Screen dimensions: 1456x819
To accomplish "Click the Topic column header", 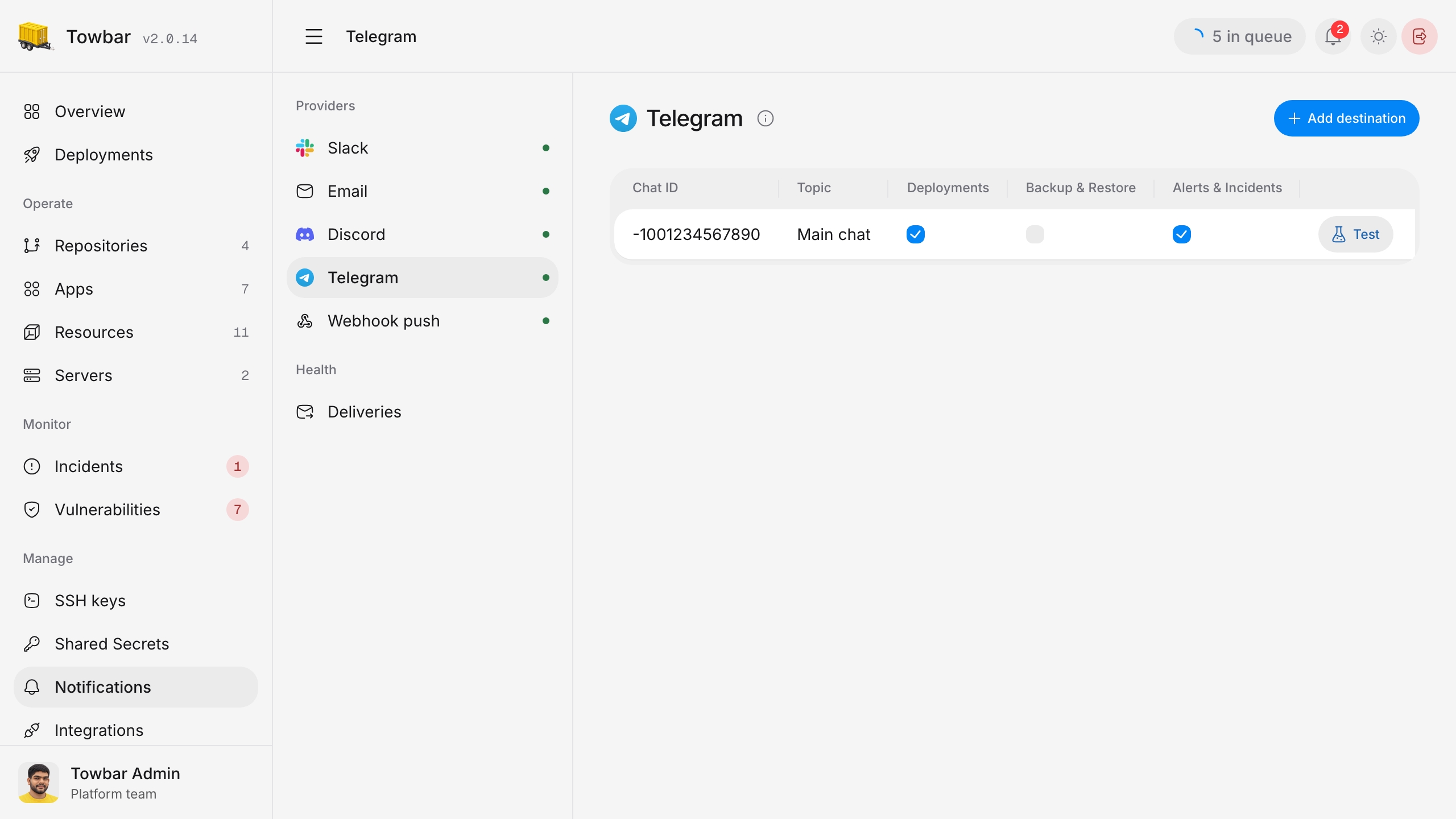I will click(814, 188).
